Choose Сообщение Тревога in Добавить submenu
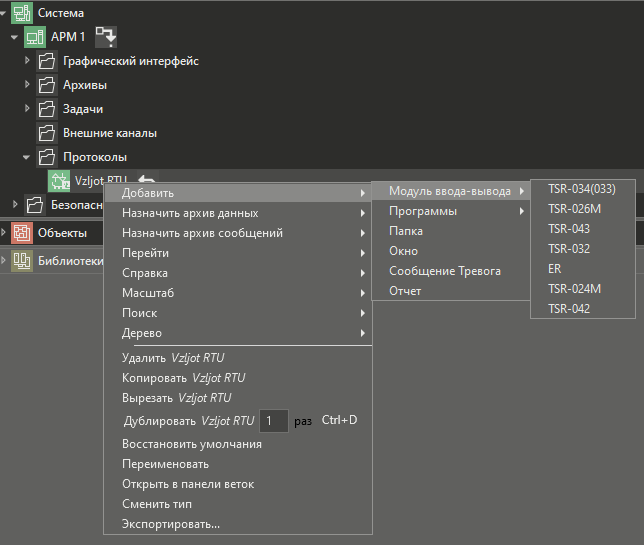The height and width of the screenshot is (545, 644). pyautogui.click(x=445, y=271)
